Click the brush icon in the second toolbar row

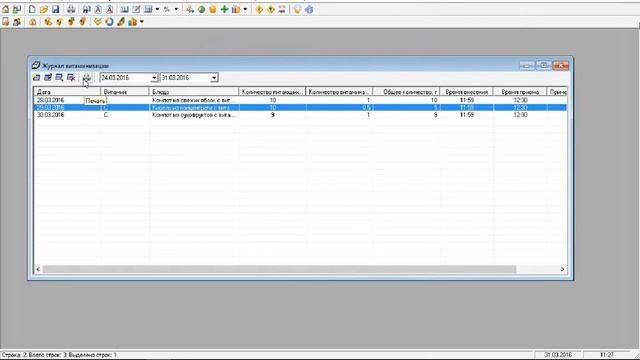pyautogui.click(x=121, y=22)
